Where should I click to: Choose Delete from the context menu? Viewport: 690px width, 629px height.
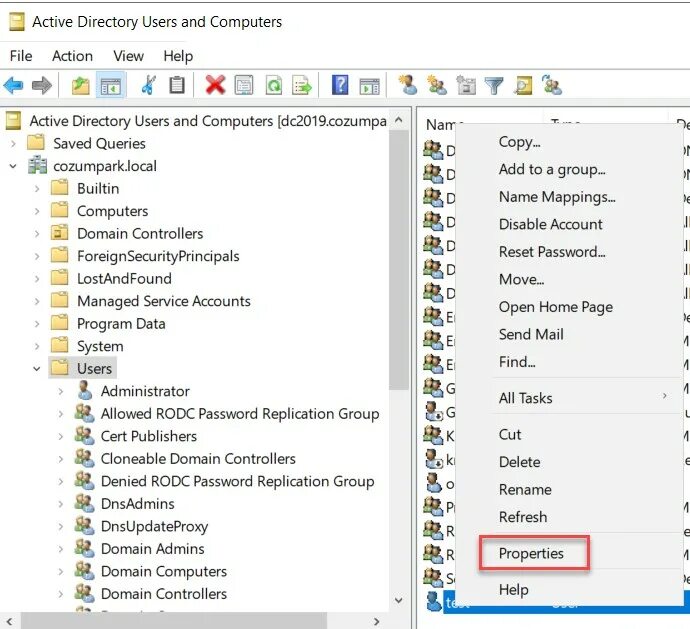pyautogui.click(x=520, y=462)
